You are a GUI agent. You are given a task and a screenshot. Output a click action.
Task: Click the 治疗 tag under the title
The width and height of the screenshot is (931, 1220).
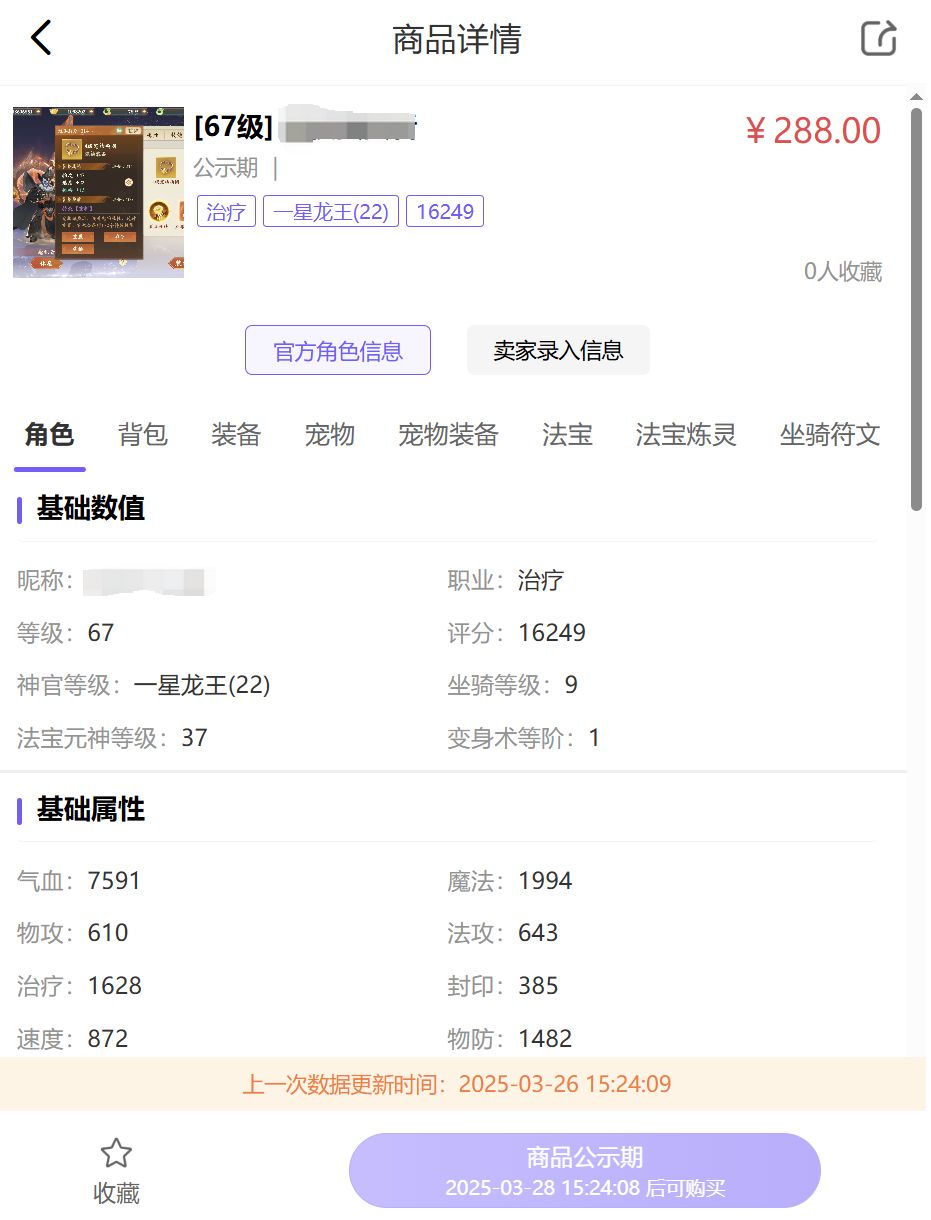226,211
